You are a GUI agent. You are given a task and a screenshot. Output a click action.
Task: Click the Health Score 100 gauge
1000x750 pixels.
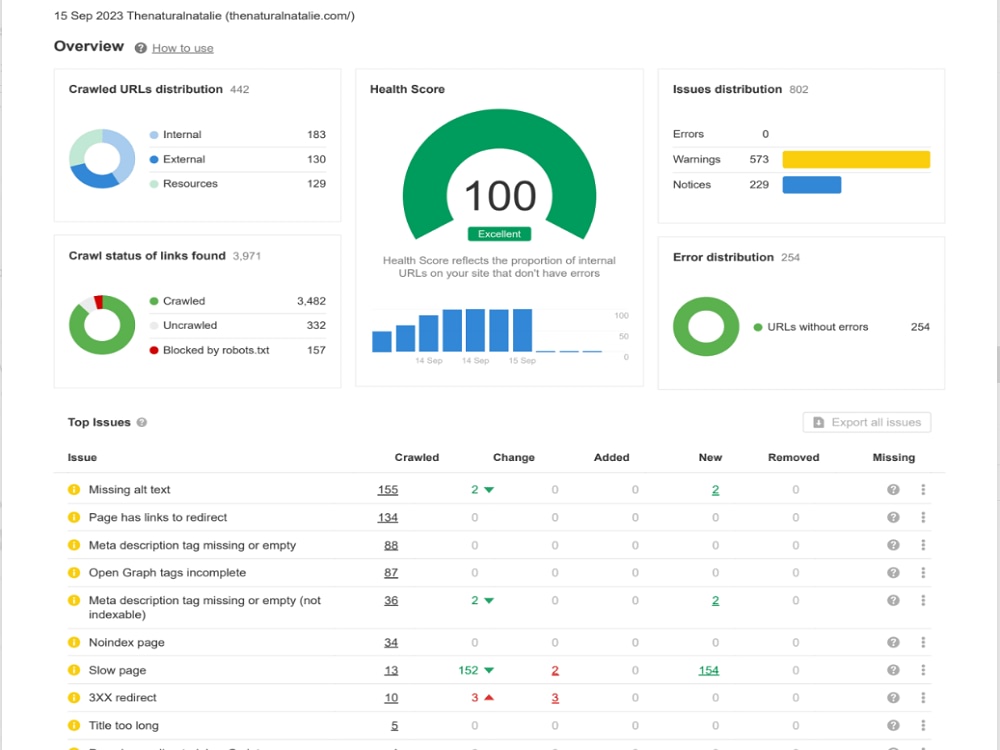point(499,175)
